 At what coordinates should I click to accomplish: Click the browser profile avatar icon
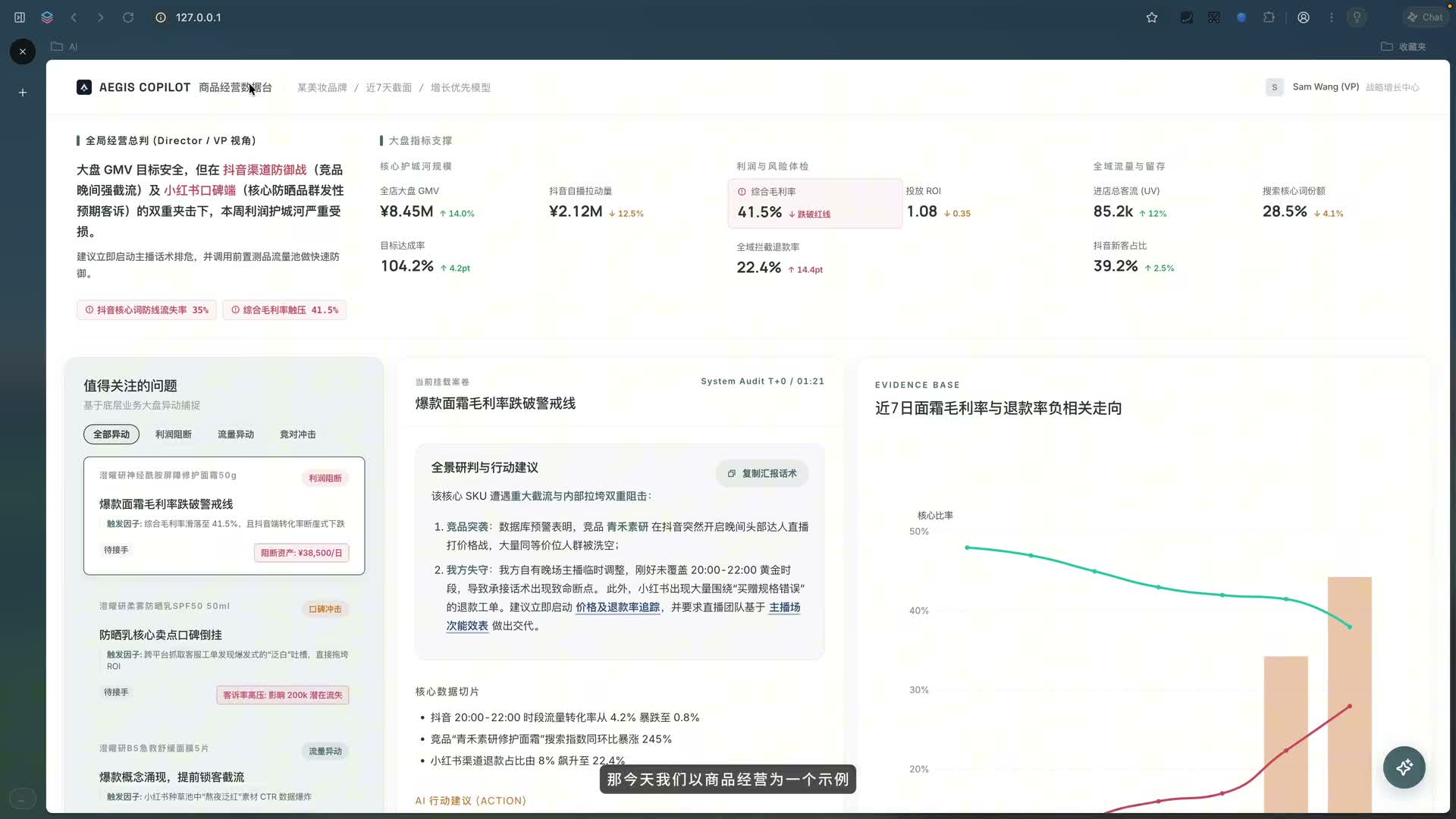click(1304, 17)
